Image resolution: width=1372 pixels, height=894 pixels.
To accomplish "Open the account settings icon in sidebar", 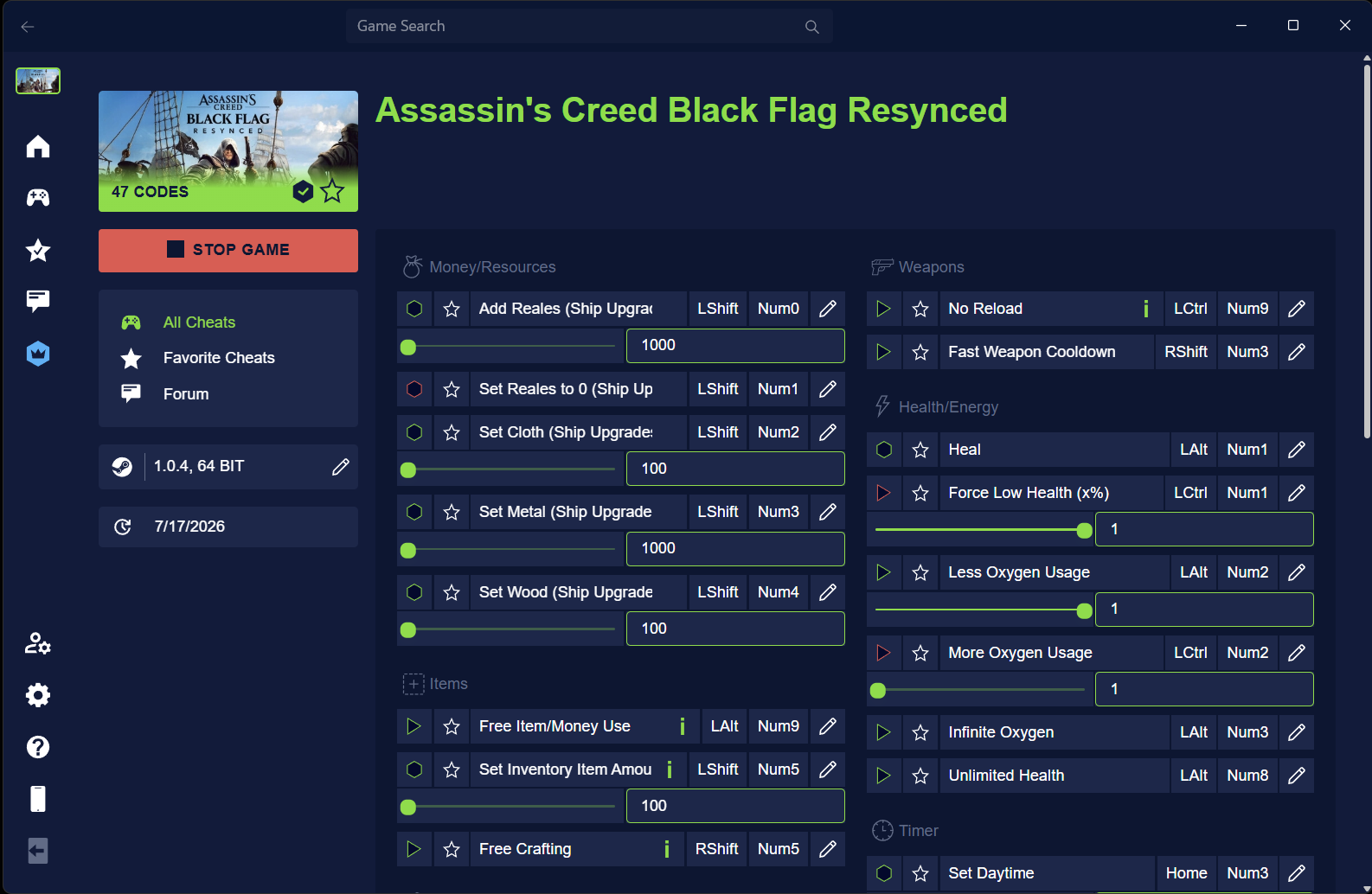I will 38,643.
